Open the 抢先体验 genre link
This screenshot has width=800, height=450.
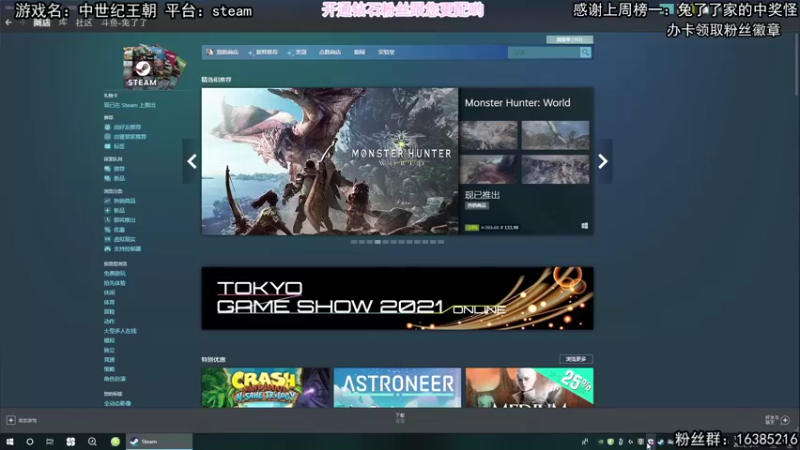tap(115, 283)
